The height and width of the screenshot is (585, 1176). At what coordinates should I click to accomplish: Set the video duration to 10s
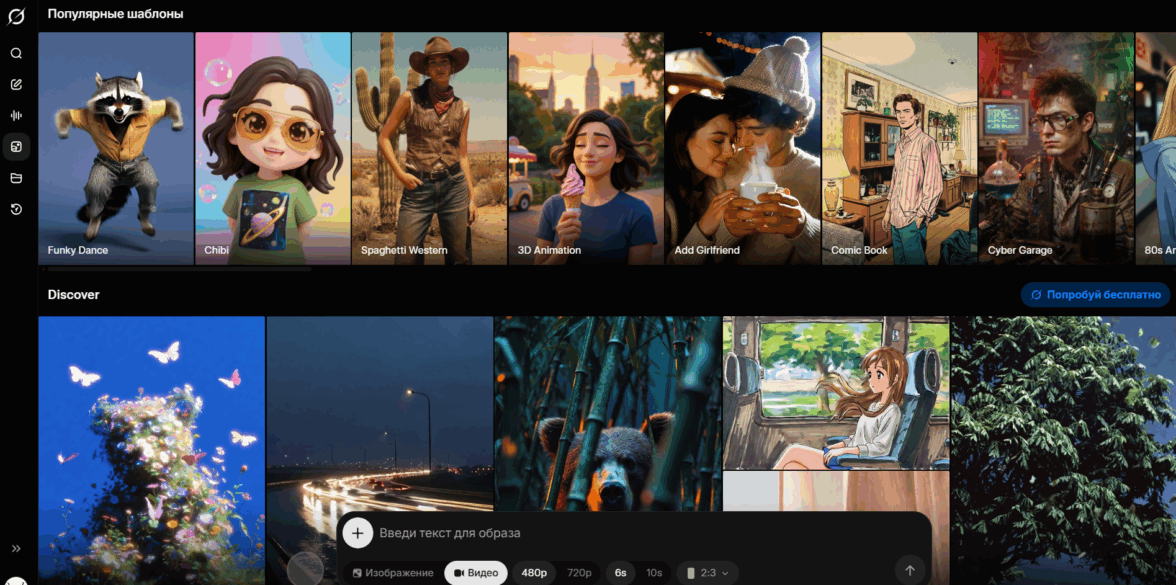654,573
